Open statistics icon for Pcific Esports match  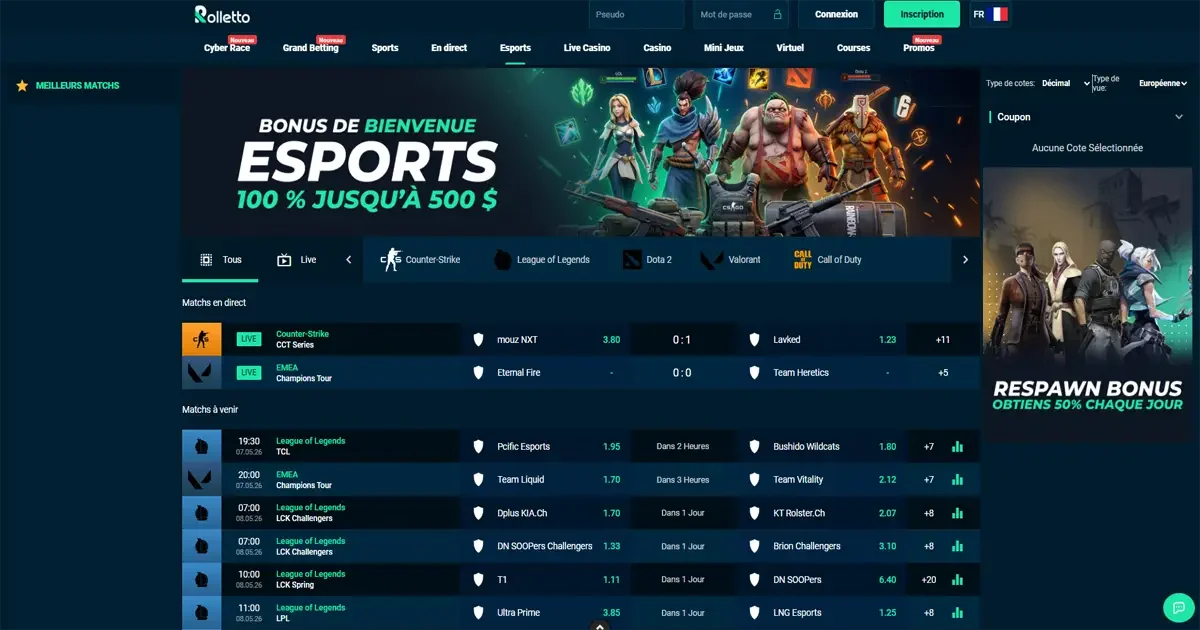pyautogui.click(x=957, y=447)
